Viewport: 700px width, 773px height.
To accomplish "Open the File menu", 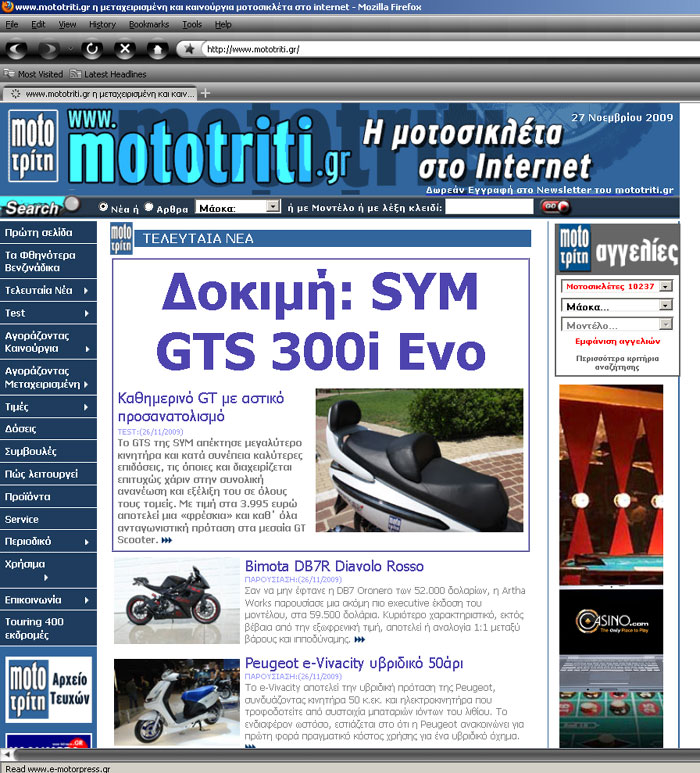I will [x=12, y=24].
